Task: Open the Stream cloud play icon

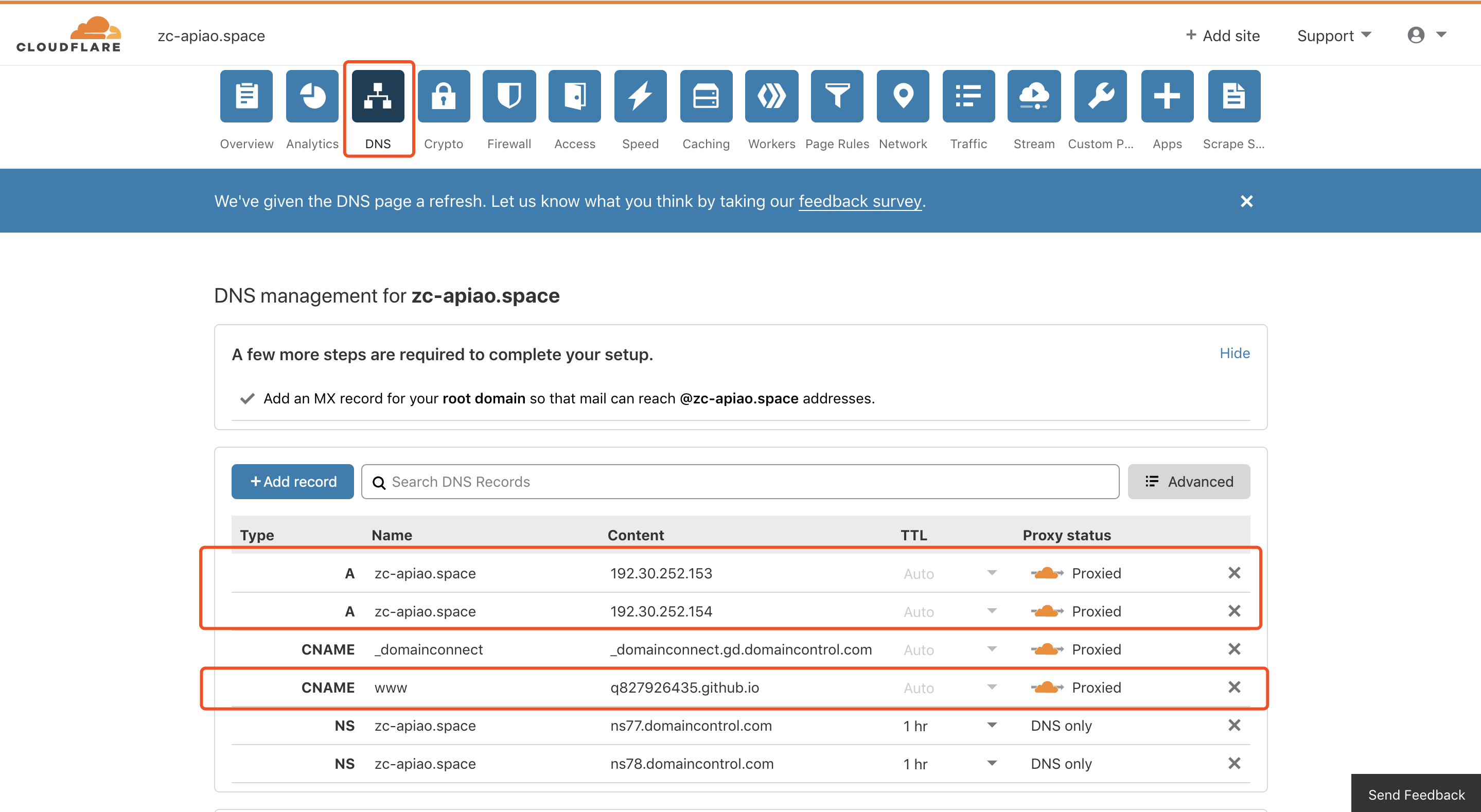Action: 1034,96
